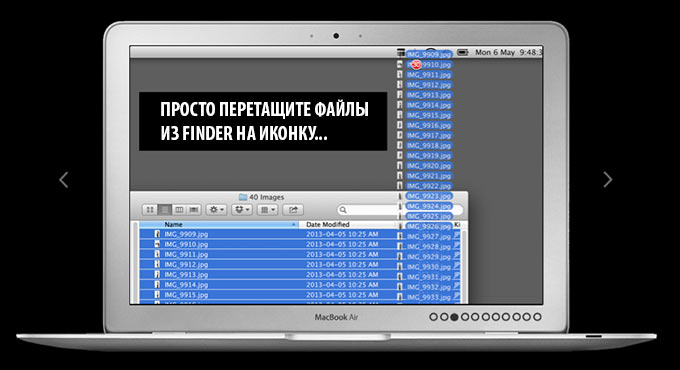Sort by Date Modified column header
Viewport: 680px width, 370px height.
(348, 225)
